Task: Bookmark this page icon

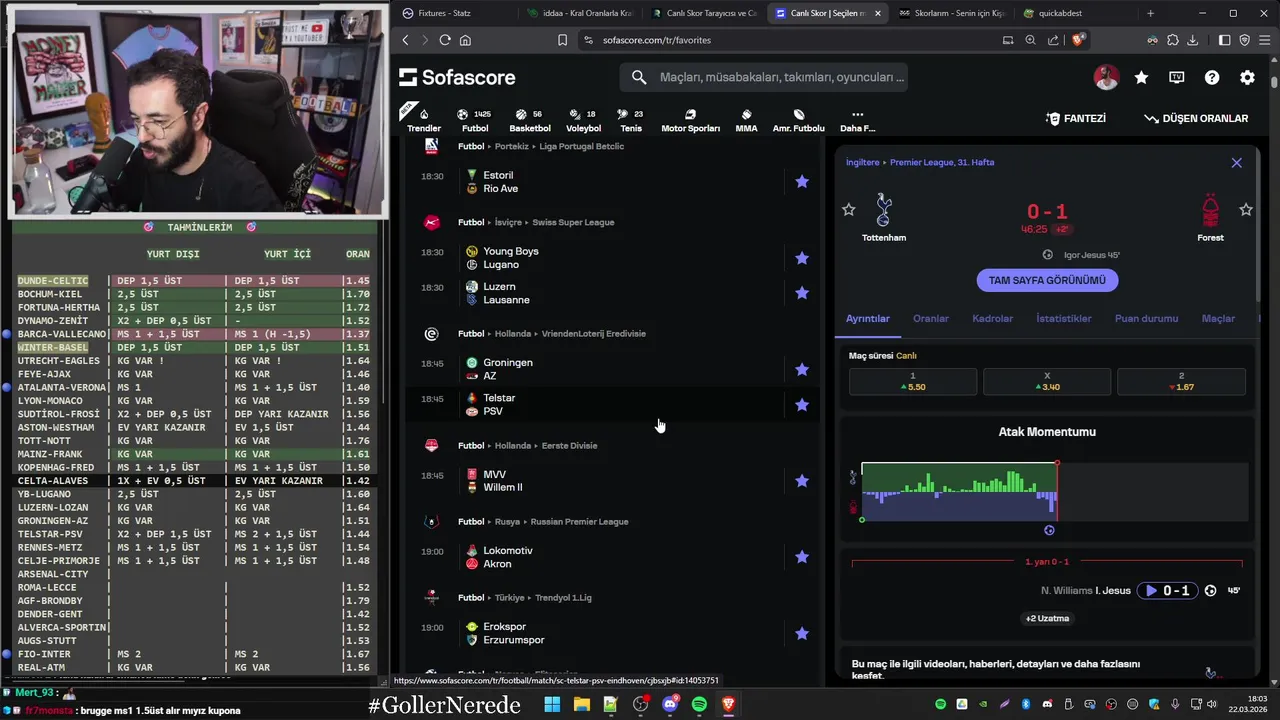Action: coord(562,40)
